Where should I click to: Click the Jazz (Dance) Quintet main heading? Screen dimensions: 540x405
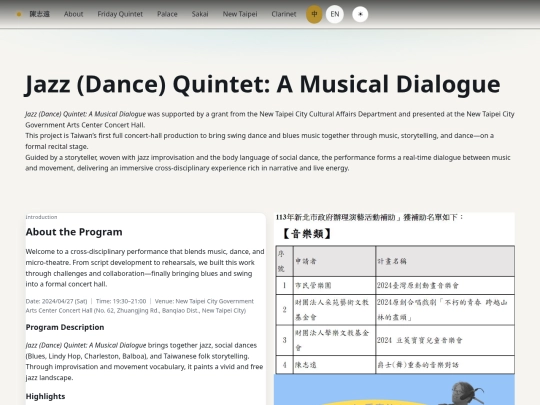point(262,84)
